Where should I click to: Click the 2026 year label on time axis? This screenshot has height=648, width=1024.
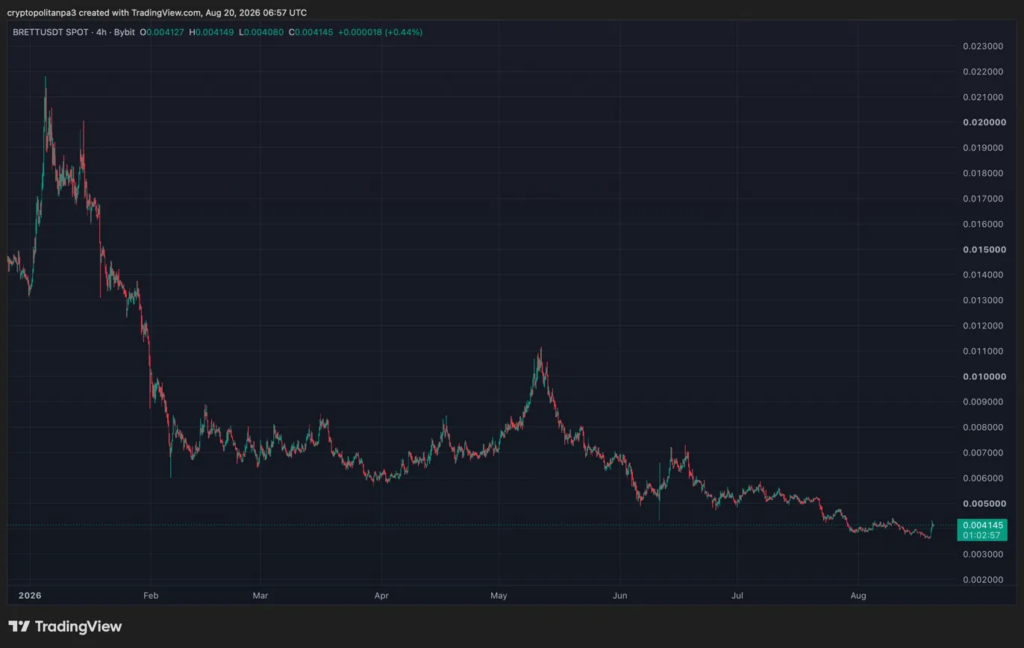(x=30, y=595)
